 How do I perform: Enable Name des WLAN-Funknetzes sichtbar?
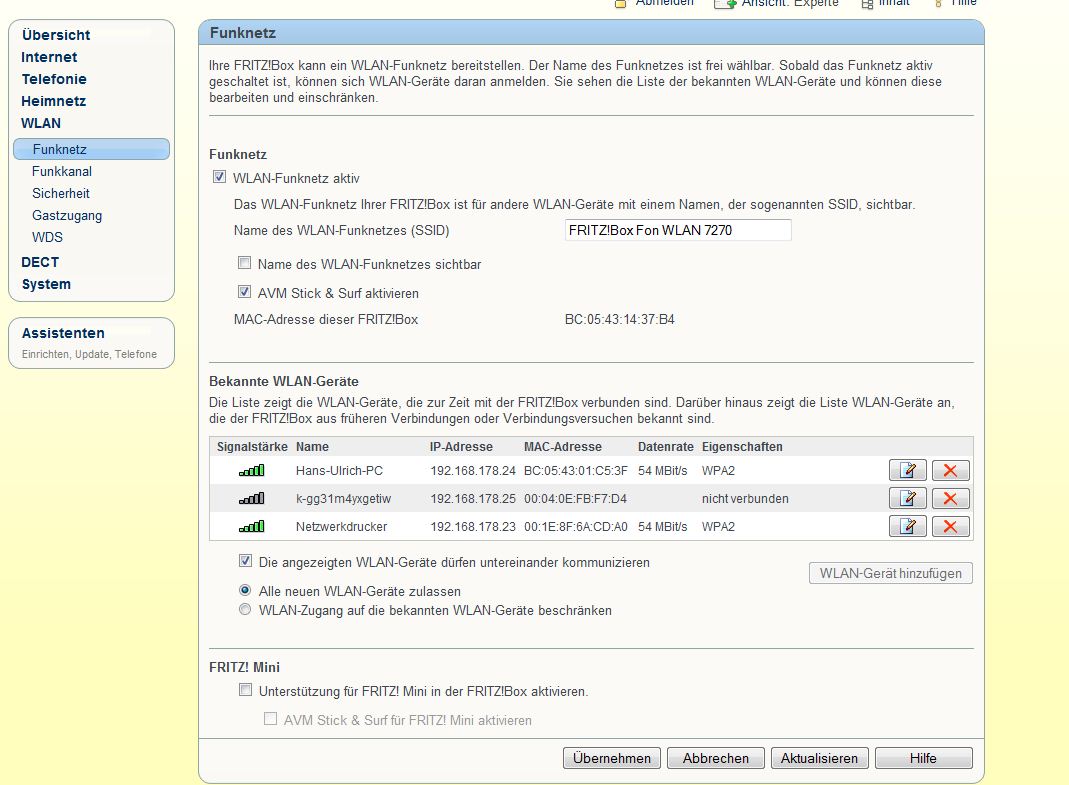(x=244, y=263)
